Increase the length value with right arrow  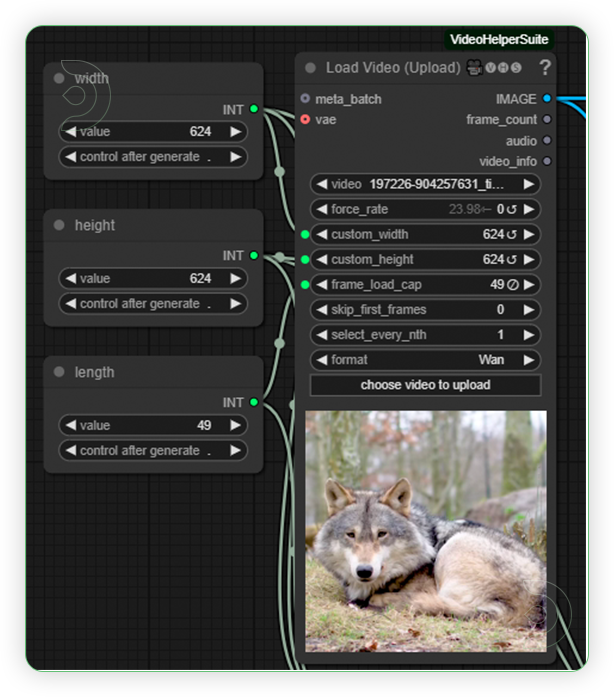236,425
